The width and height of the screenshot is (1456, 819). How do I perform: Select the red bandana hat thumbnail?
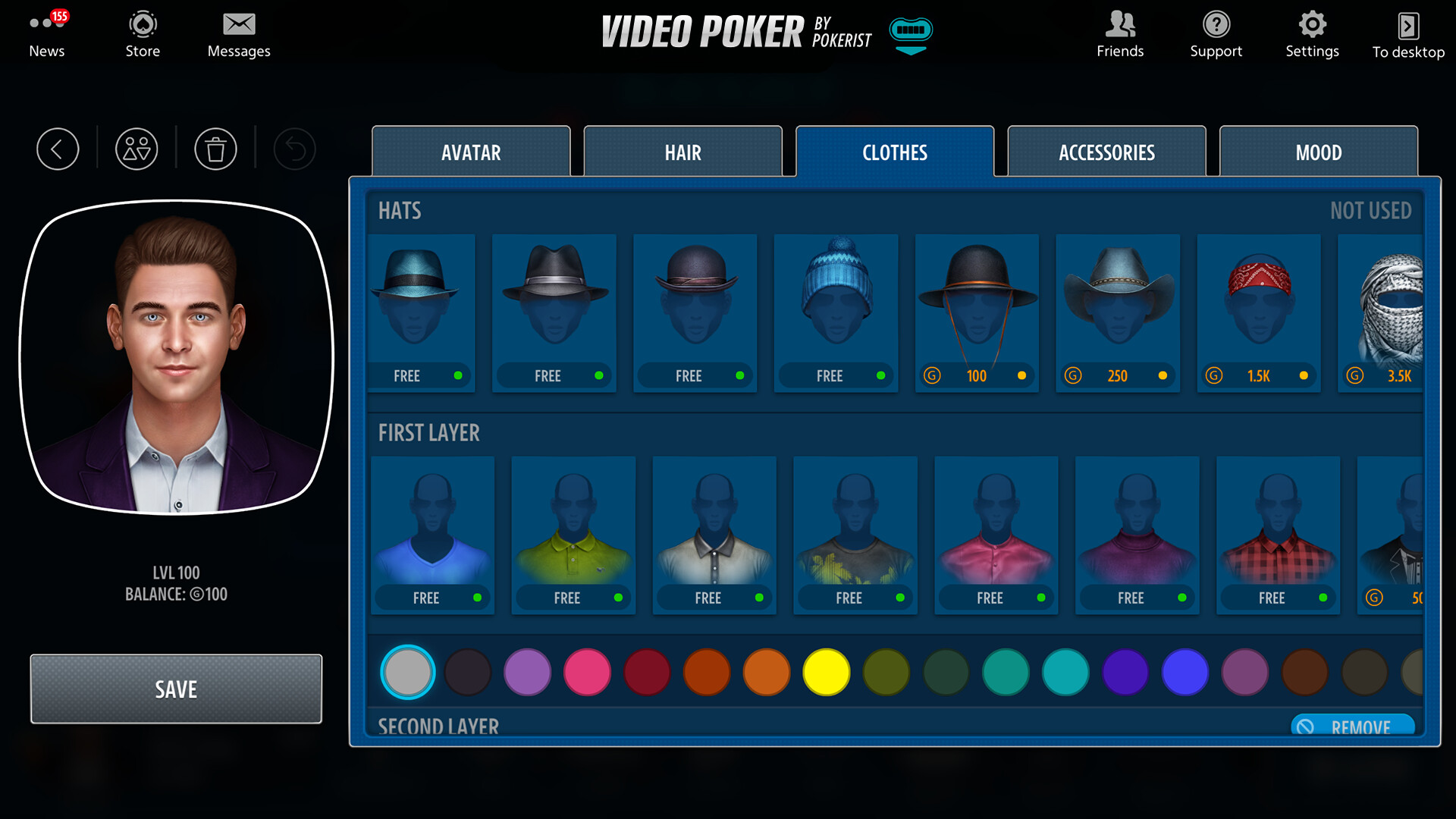(1258, 312)
